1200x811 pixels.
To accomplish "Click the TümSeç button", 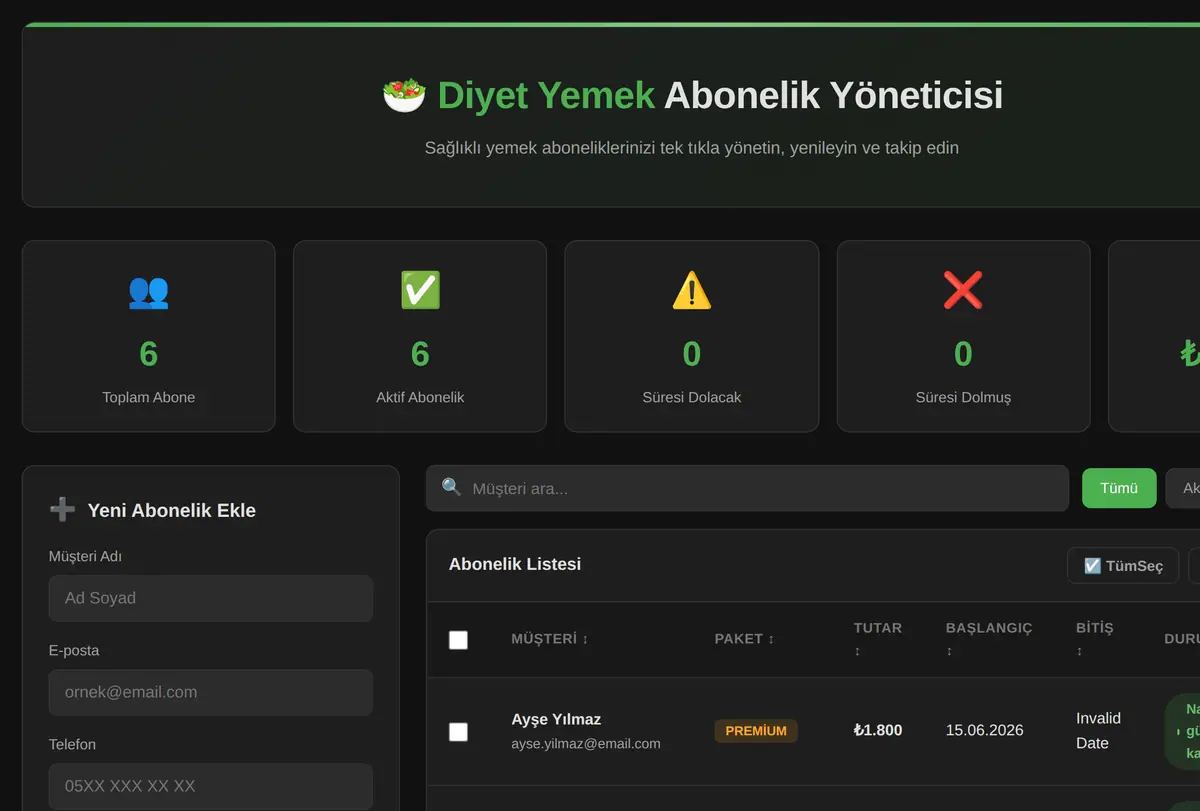I will (1123, 566).
